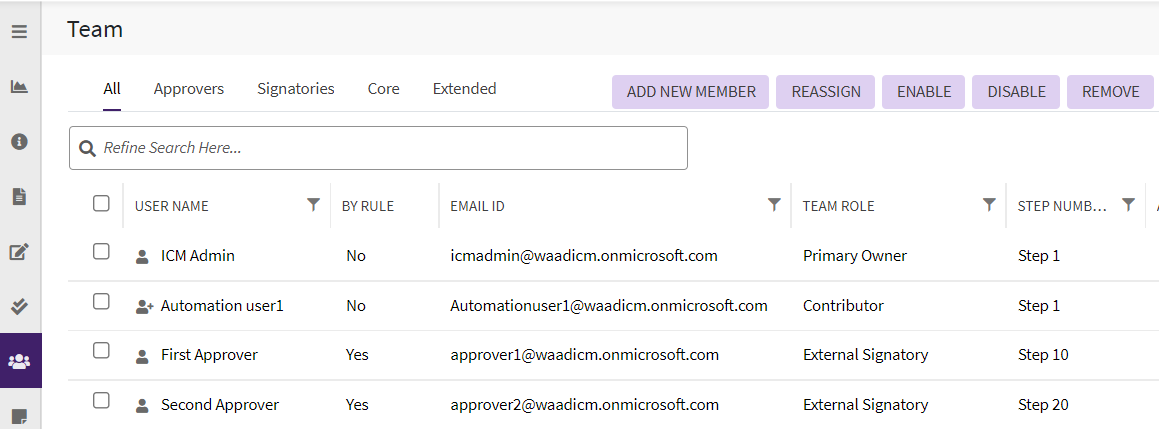The image size is (1159, 429).
Task: Open the double-checkmark approvals sidebar icon
Action: click(x=19, y=306)
